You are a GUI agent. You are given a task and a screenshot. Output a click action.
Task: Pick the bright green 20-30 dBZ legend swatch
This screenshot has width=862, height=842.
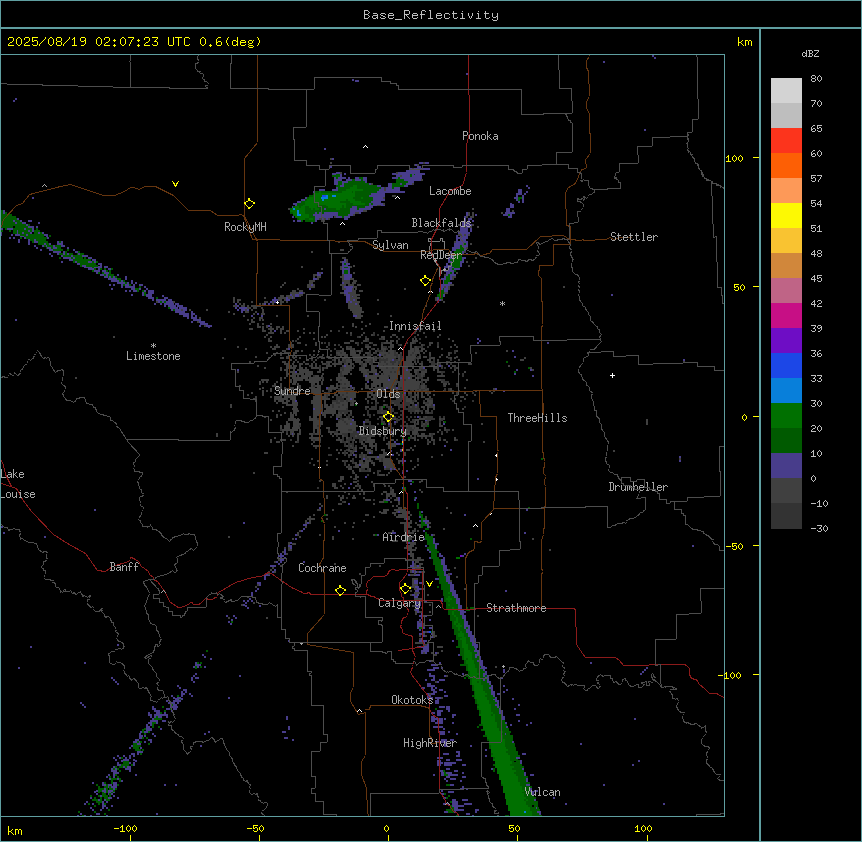coord(786,416)
